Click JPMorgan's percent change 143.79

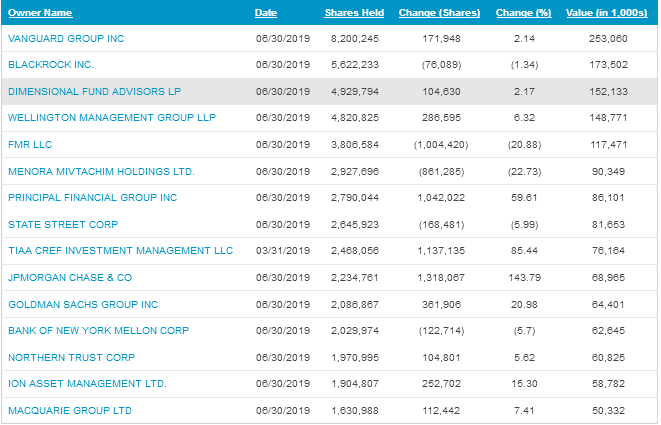coord(524,278)
